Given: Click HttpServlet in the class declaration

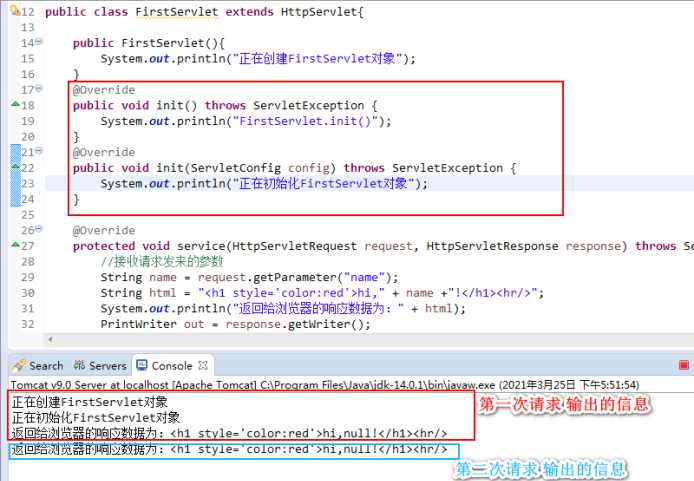Looking at the screenshot, I should (319, 12).
